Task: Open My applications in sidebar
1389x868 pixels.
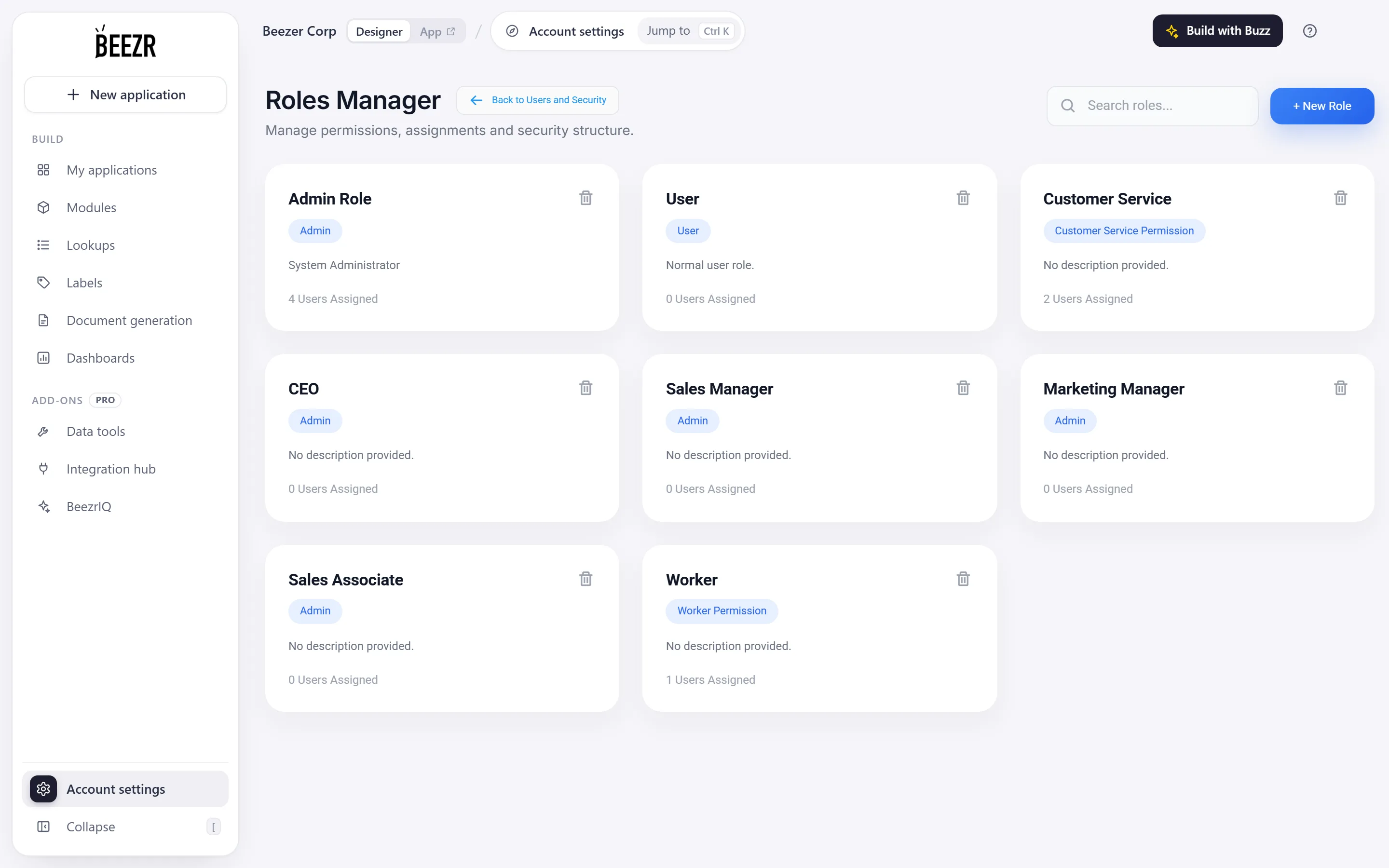Action: [125, 170]
